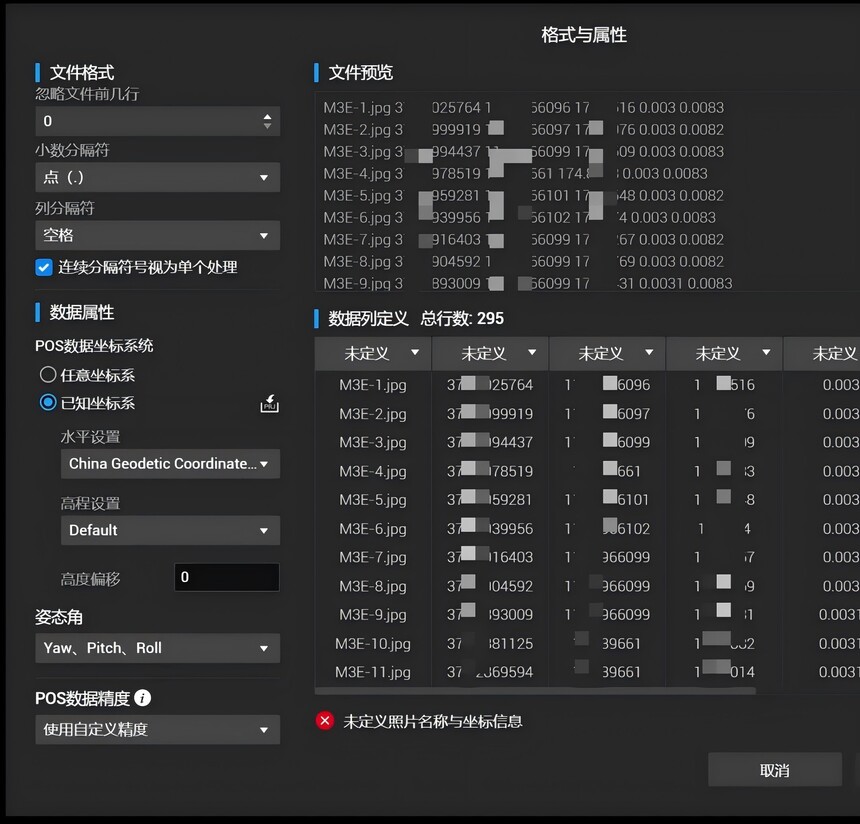This screenshot has height=824, width=860.
Task: Open the 列分隔符 dropdown showing 空格
Action: pos(157,235)
